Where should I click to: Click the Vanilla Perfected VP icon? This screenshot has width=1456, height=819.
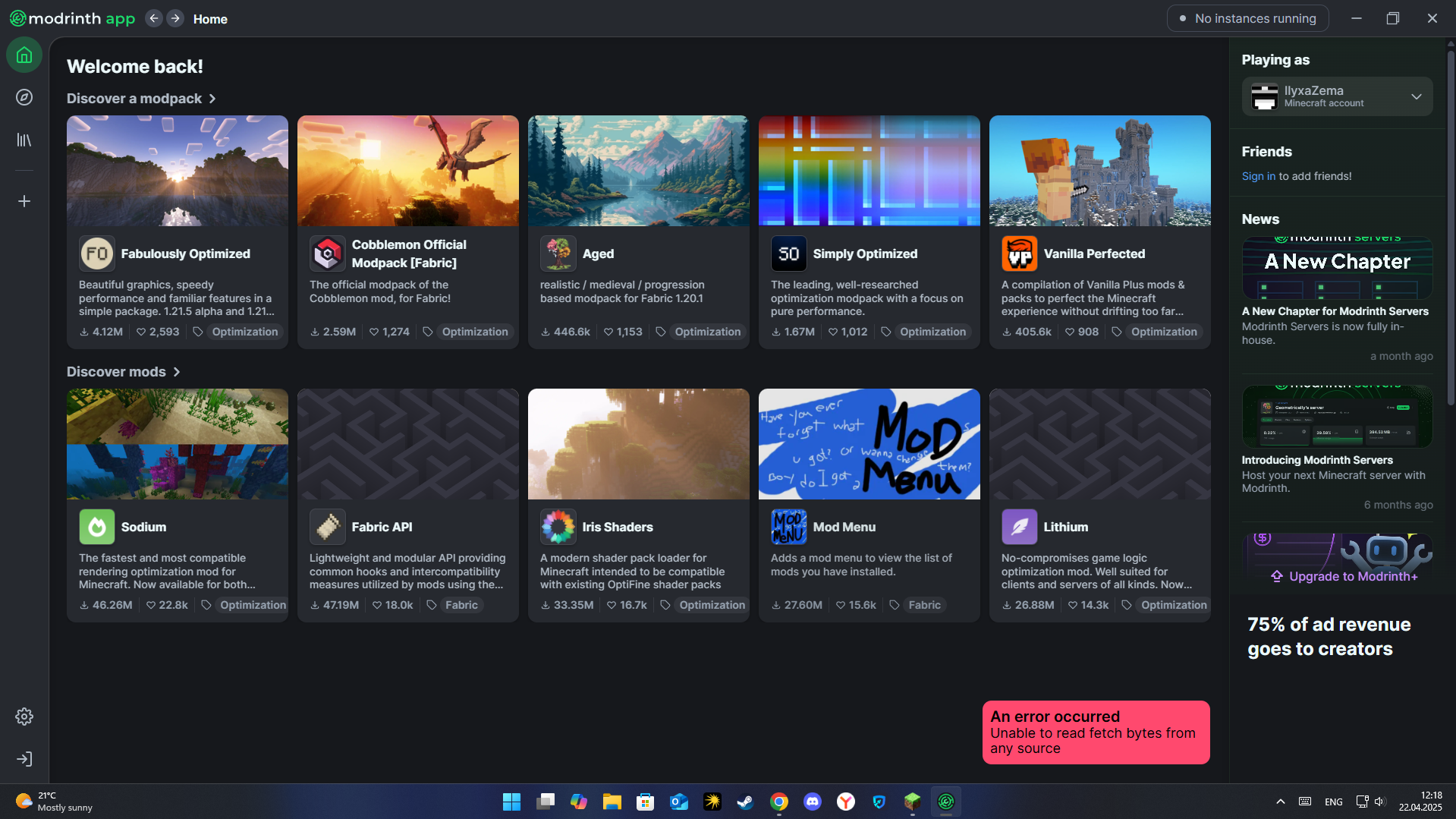click(1020, 254)
